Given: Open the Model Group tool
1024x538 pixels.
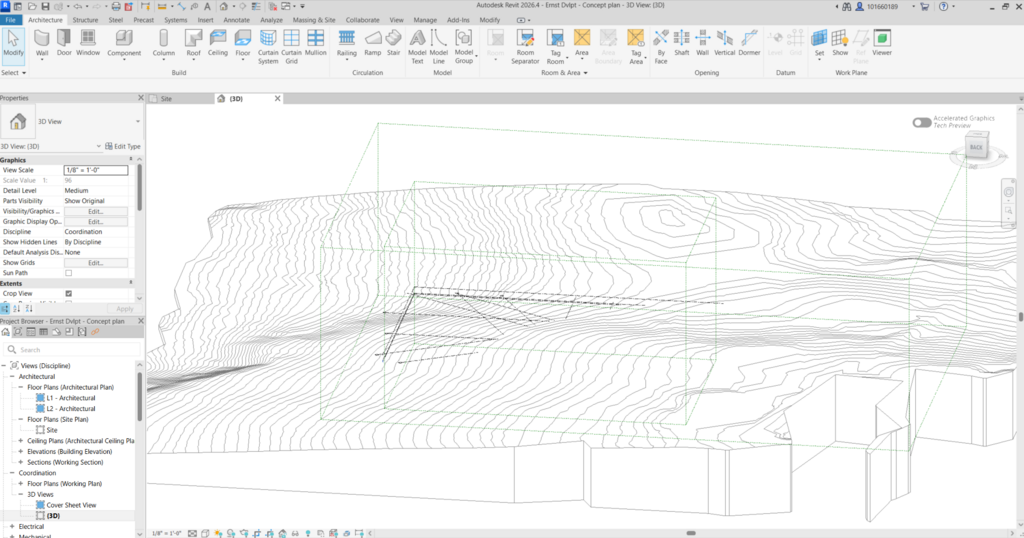Looking at the screenshot, I should pos(464,47).
